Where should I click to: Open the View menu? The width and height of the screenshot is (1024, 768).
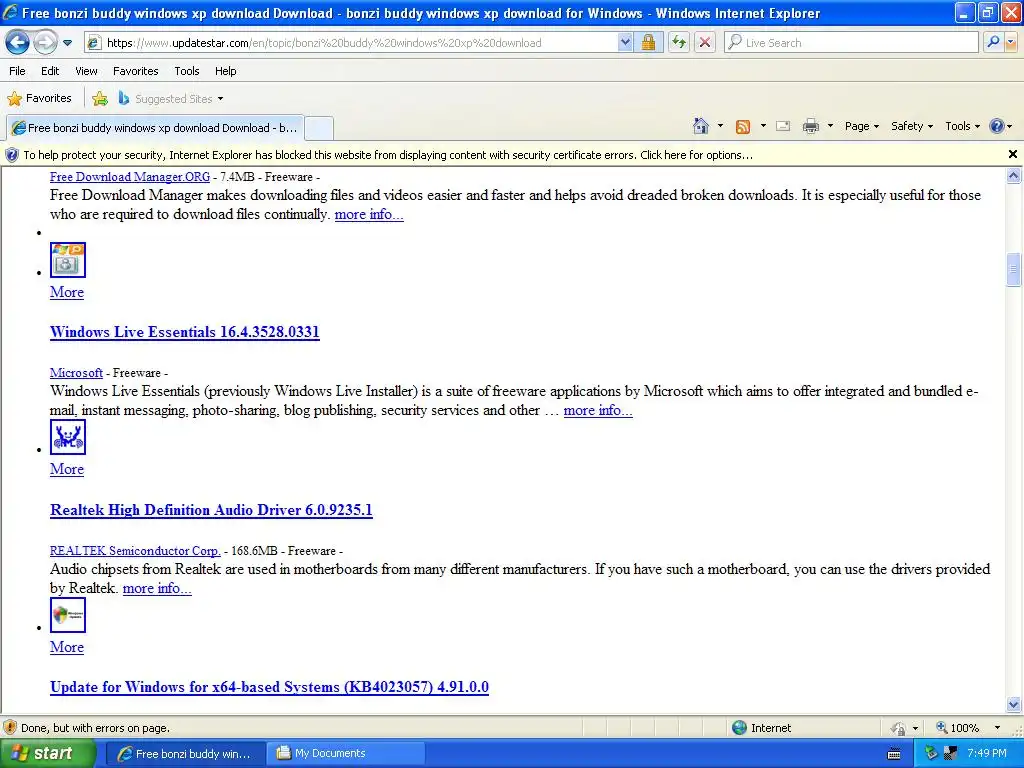point(86,71)
